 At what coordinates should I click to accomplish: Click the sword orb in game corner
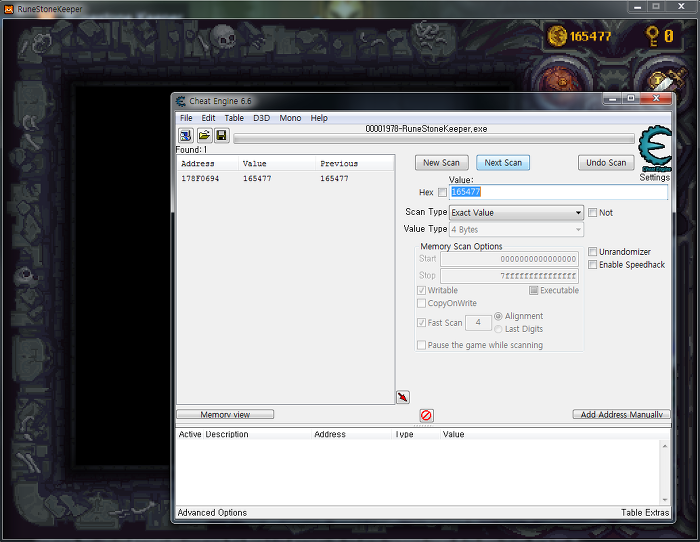click(667, 79)
